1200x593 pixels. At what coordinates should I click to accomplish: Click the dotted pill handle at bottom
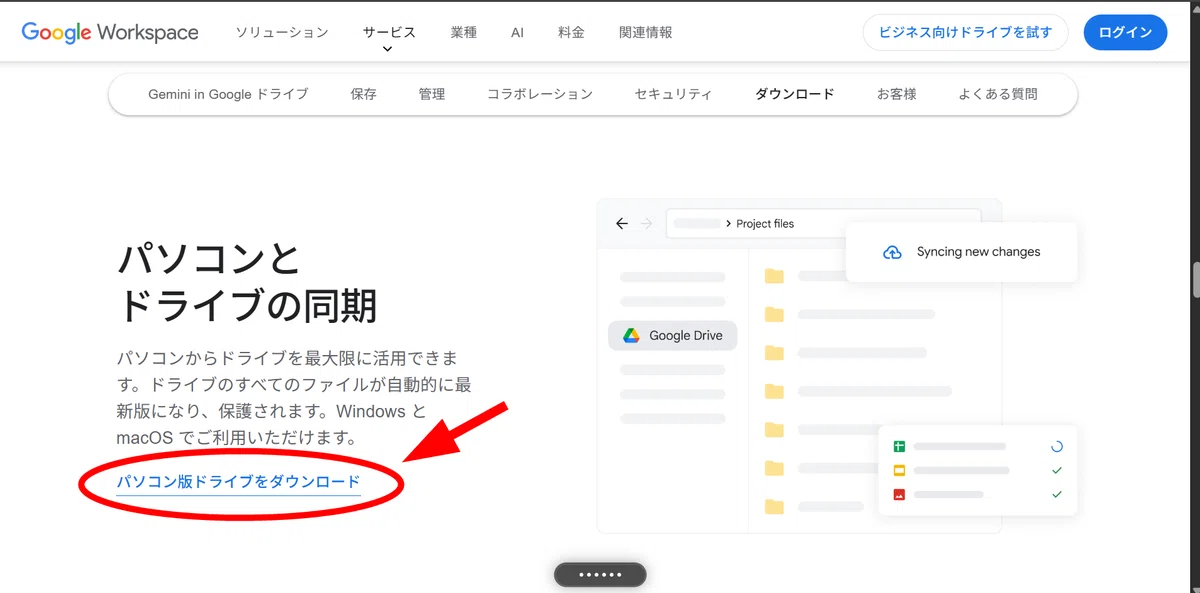point(600,575)
